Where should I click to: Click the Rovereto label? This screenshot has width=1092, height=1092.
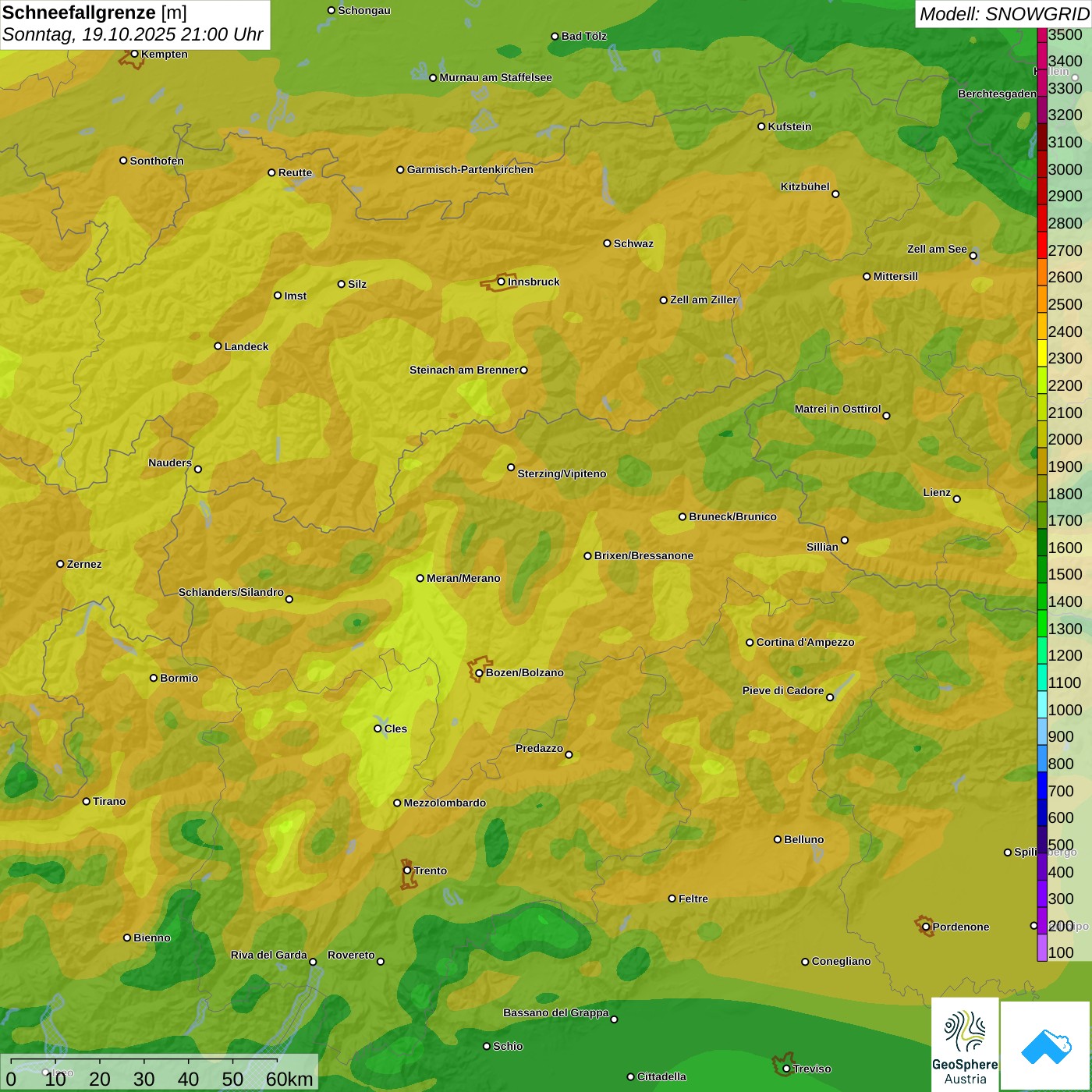(x=351, y=955)
